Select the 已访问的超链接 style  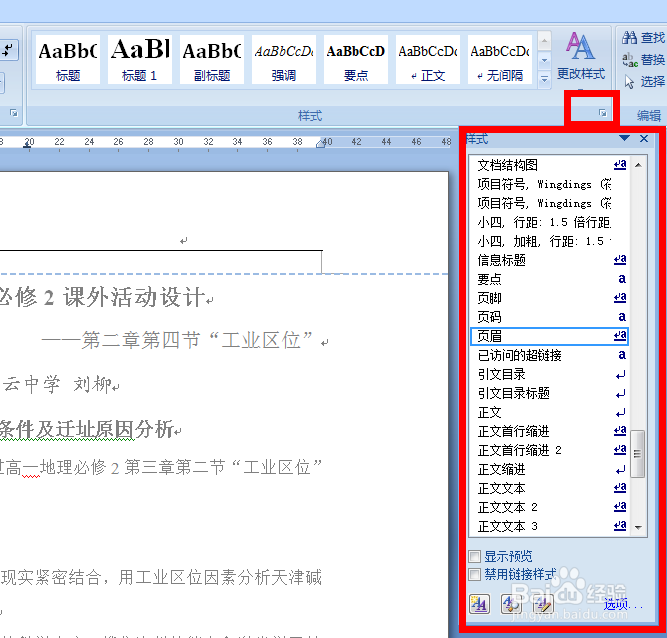pos(549,355)
